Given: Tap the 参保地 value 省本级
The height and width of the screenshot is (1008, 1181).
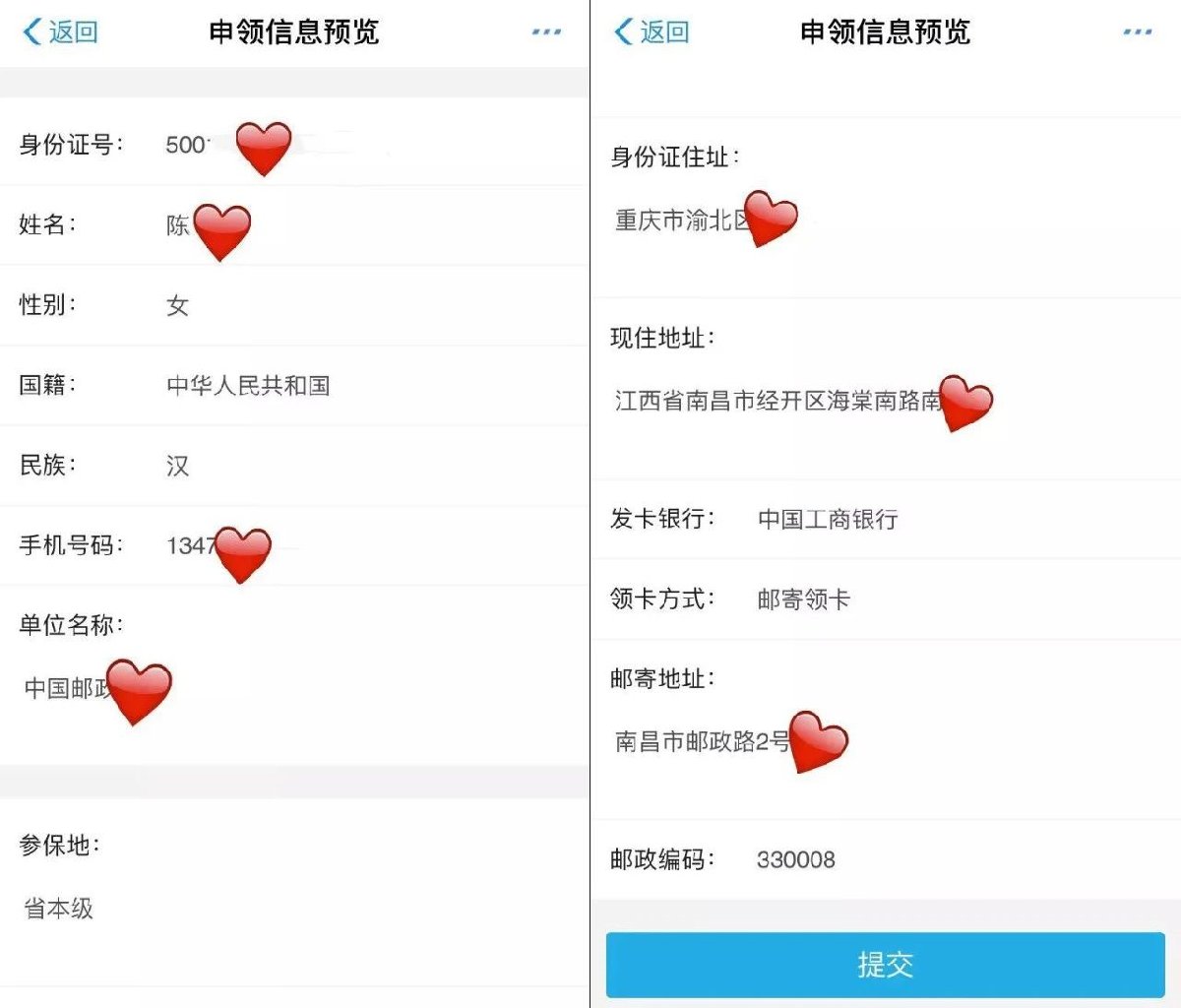Looking at the screenshot, I should (59, 908).
